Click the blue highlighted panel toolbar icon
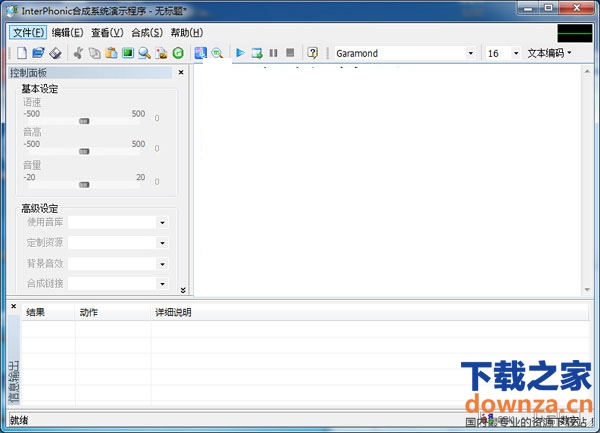 tap(201, 53)
